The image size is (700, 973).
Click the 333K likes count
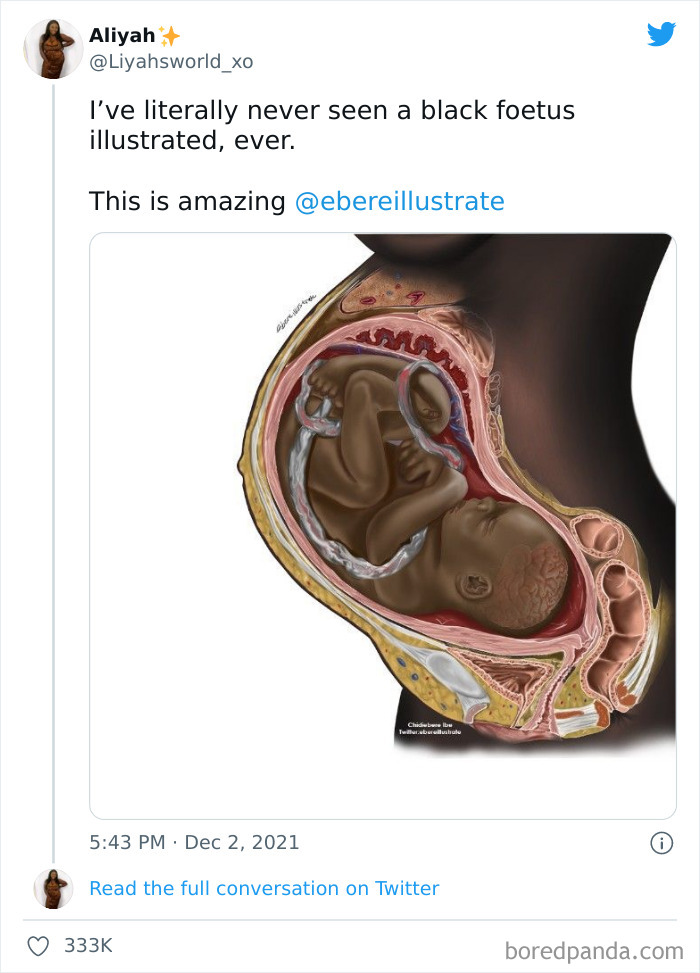pyautogui.click(x=88, y=945)
